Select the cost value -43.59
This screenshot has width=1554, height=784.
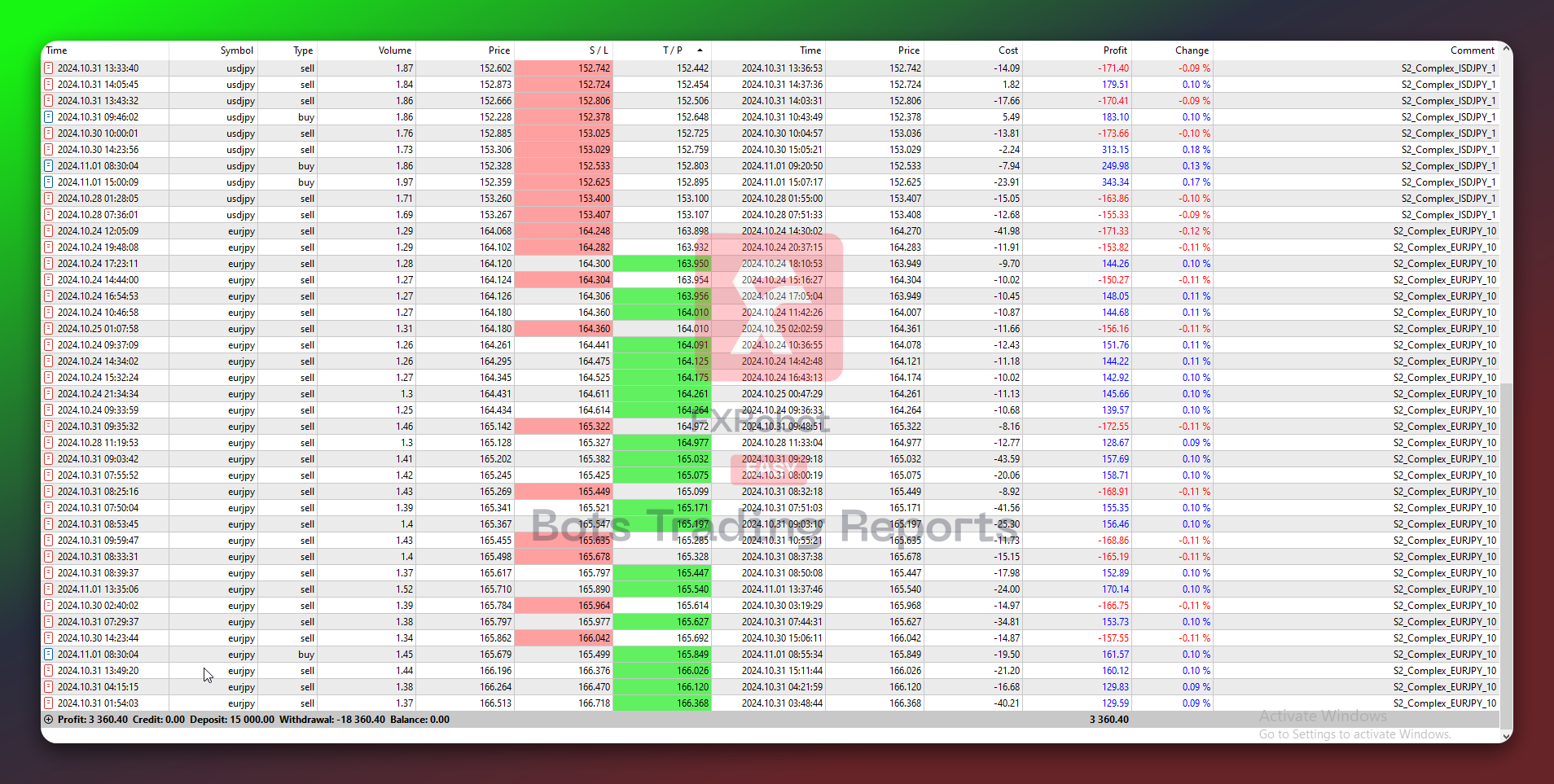click(x=1007, y=459)
